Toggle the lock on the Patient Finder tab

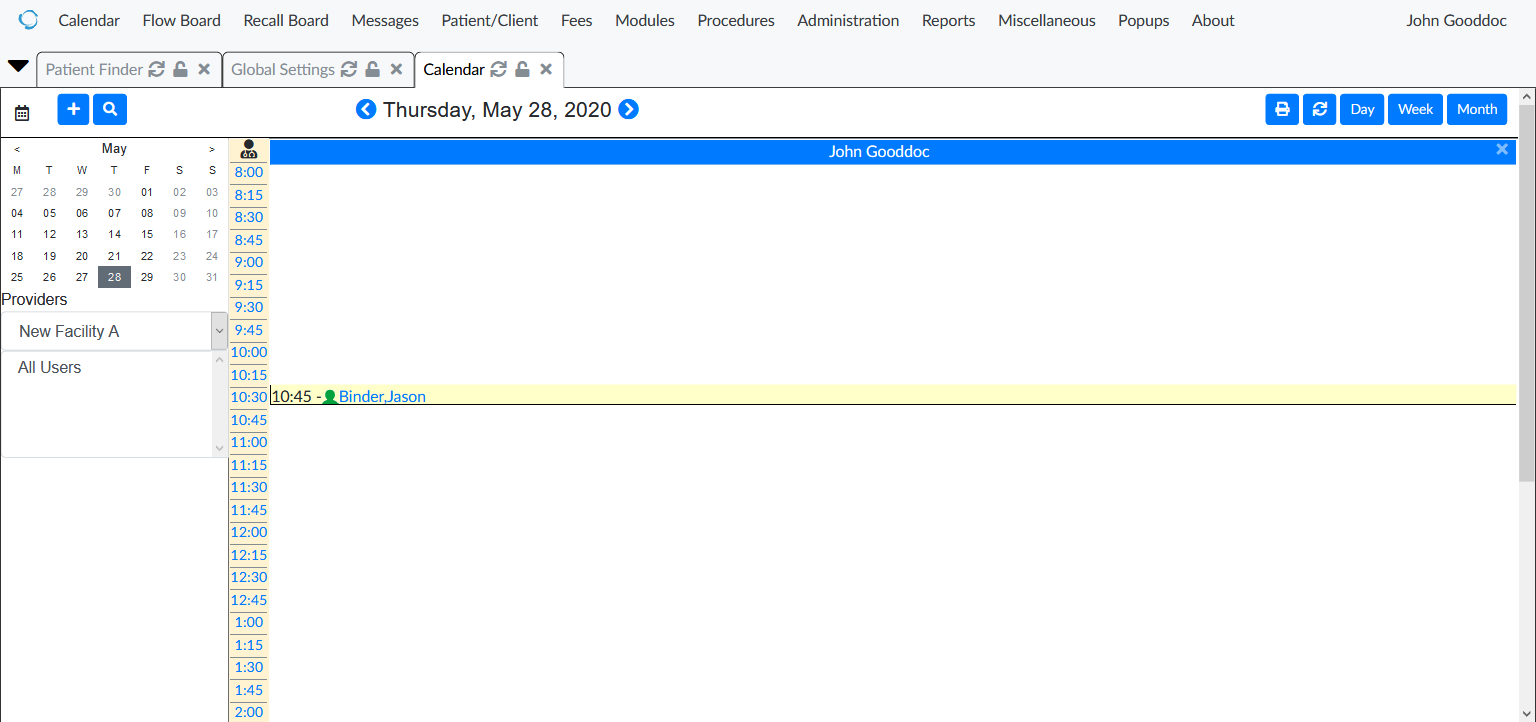coord(181,69)
